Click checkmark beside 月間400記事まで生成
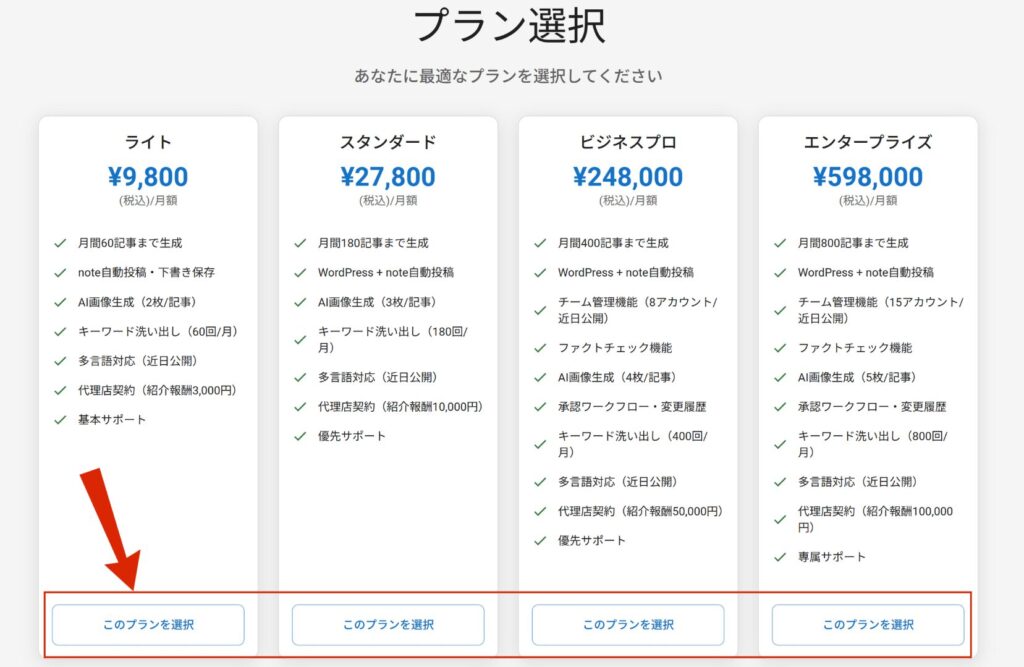Image resolution: width=1024 pixels, height=667 pixels. click(540, 243)
